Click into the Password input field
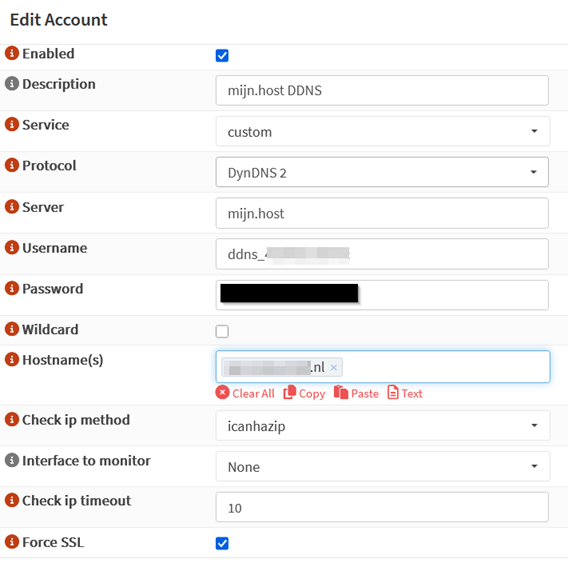Screen dimensions: 568x575 (x=382, y=295)
